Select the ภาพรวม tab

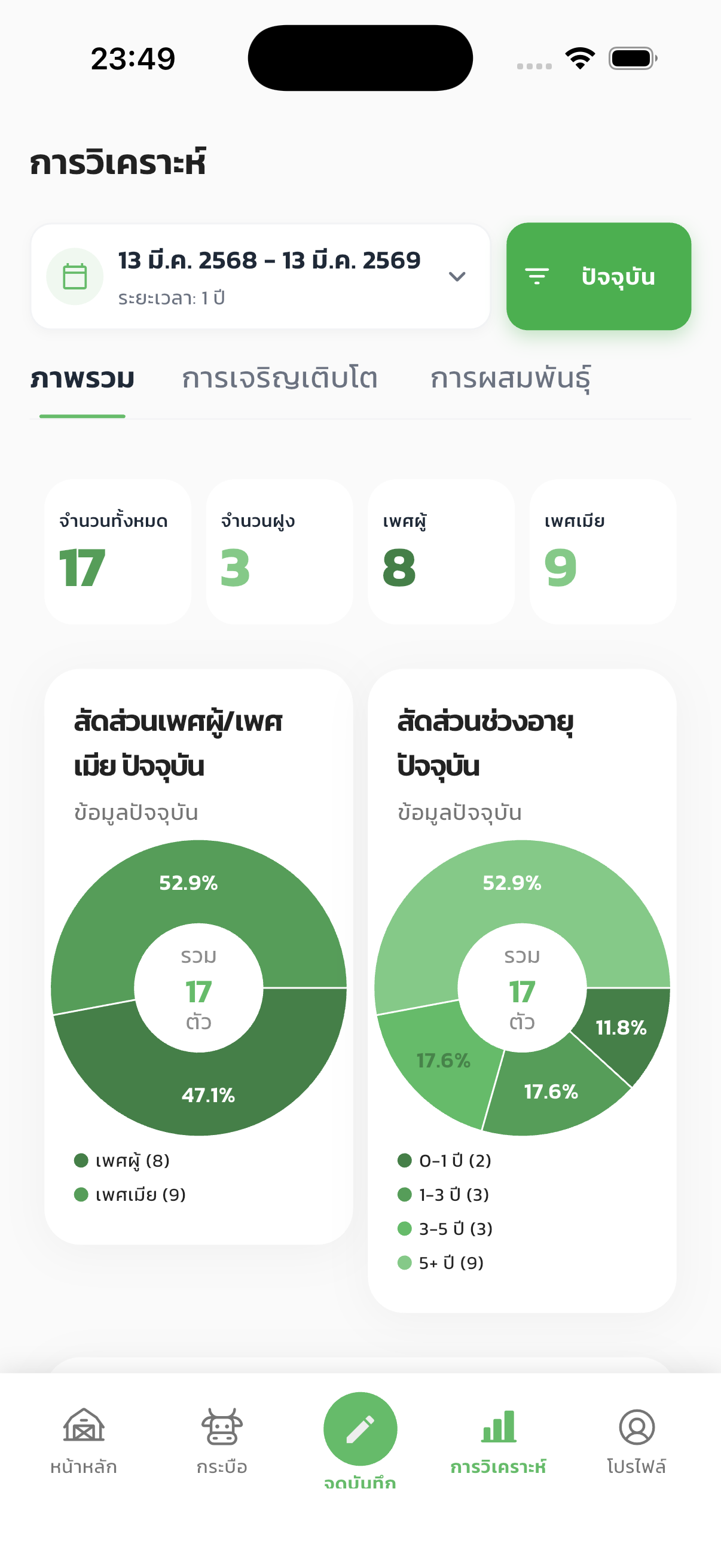[82, 379]
